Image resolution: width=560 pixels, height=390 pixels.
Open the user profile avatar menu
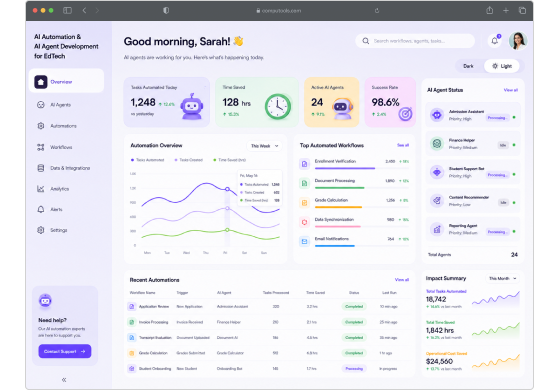coord(518,41)
